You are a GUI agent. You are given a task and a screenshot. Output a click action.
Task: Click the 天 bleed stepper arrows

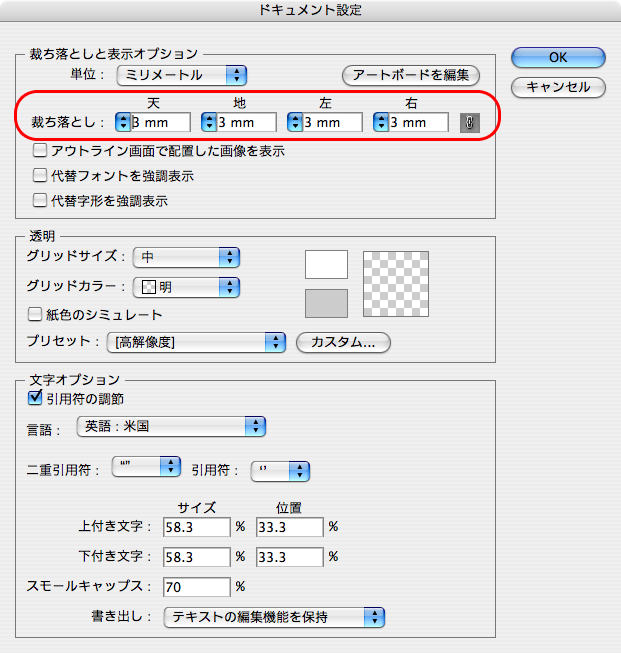(123, 122)
